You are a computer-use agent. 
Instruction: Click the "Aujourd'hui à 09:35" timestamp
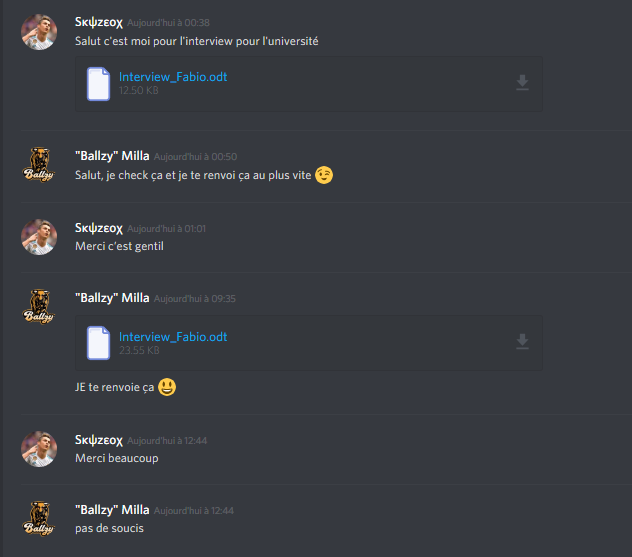(195, 299)
